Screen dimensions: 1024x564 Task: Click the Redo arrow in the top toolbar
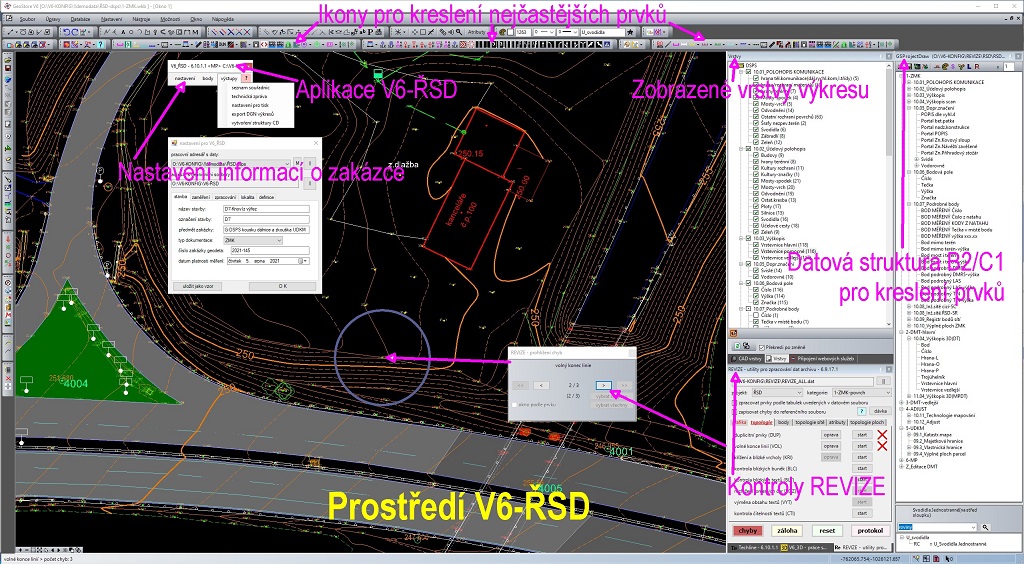[76, 32]
